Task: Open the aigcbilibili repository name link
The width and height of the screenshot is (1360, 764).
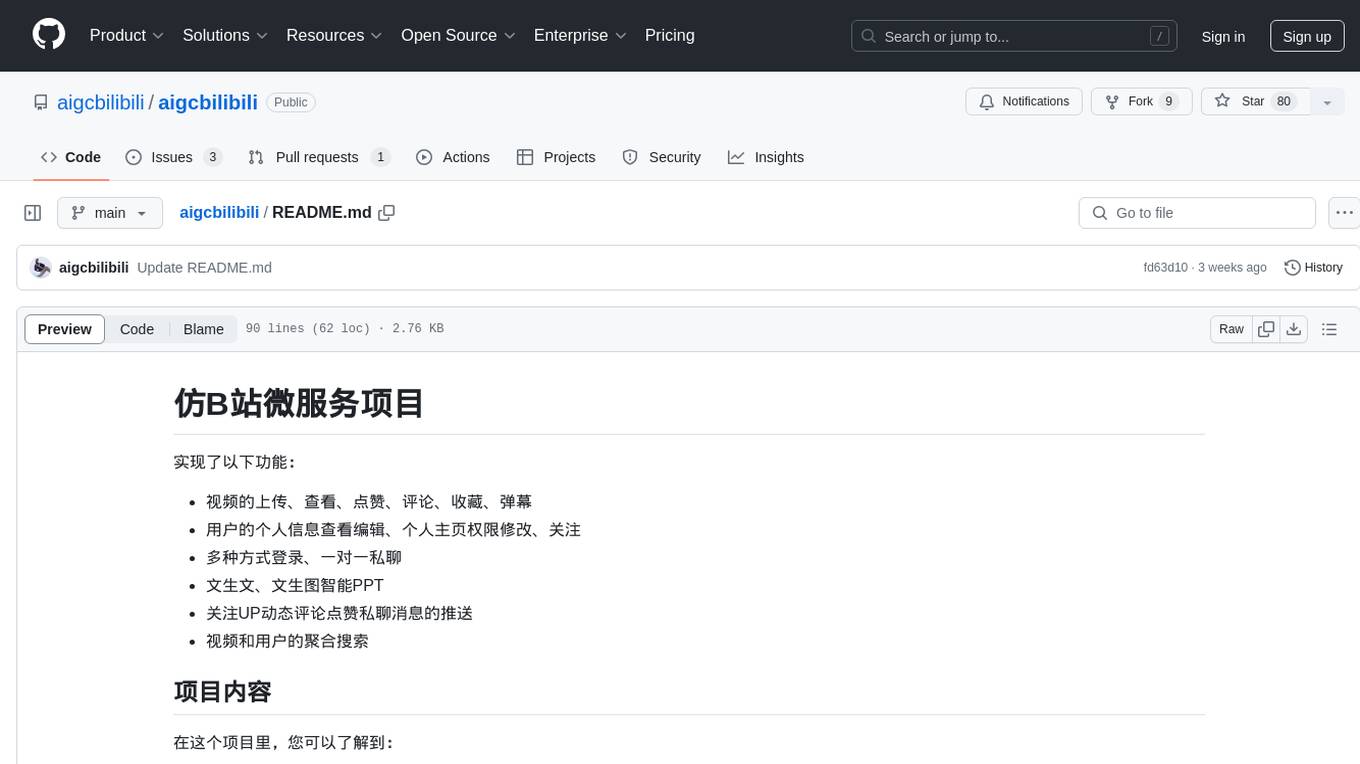Action: (x=208, y=102)
